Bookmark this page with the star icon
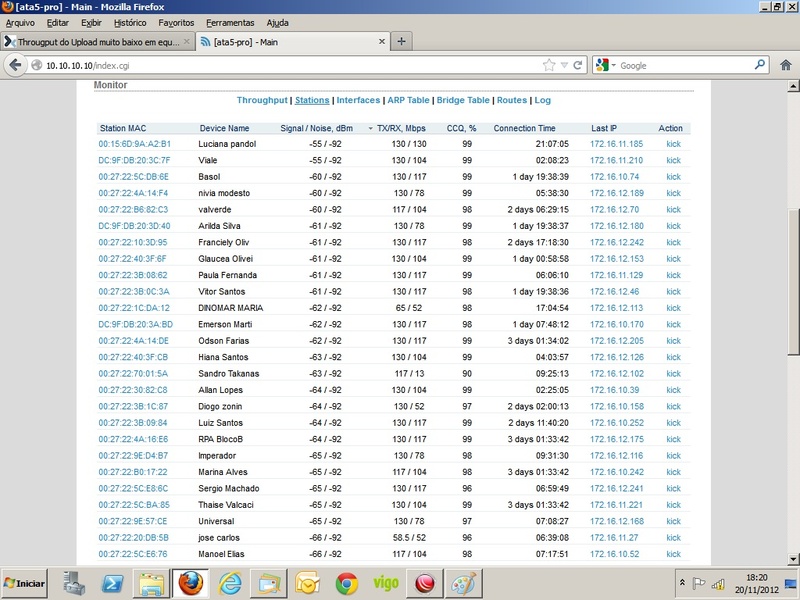 pyautogui.click(x=549, y=65)
